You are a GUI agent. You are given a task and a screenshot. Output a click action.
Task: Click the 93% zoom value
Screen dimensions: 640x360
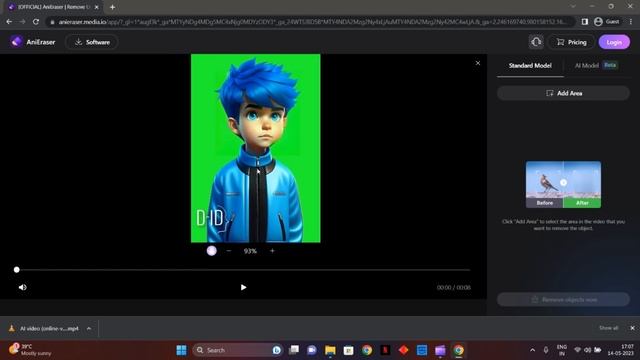pos(250,251)
